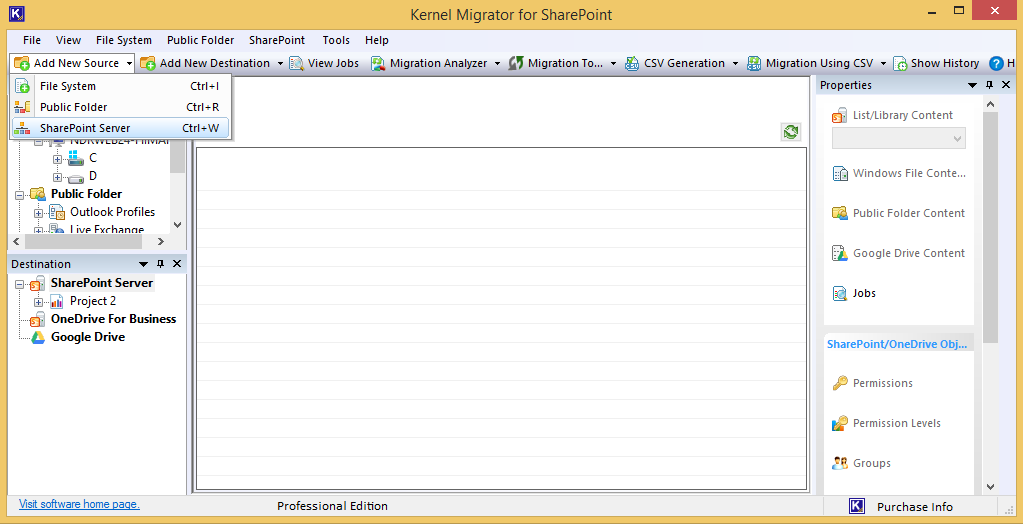Open the Properties panel options arrow
This screenshot has width=1023, height=524.
click(973, 85)
